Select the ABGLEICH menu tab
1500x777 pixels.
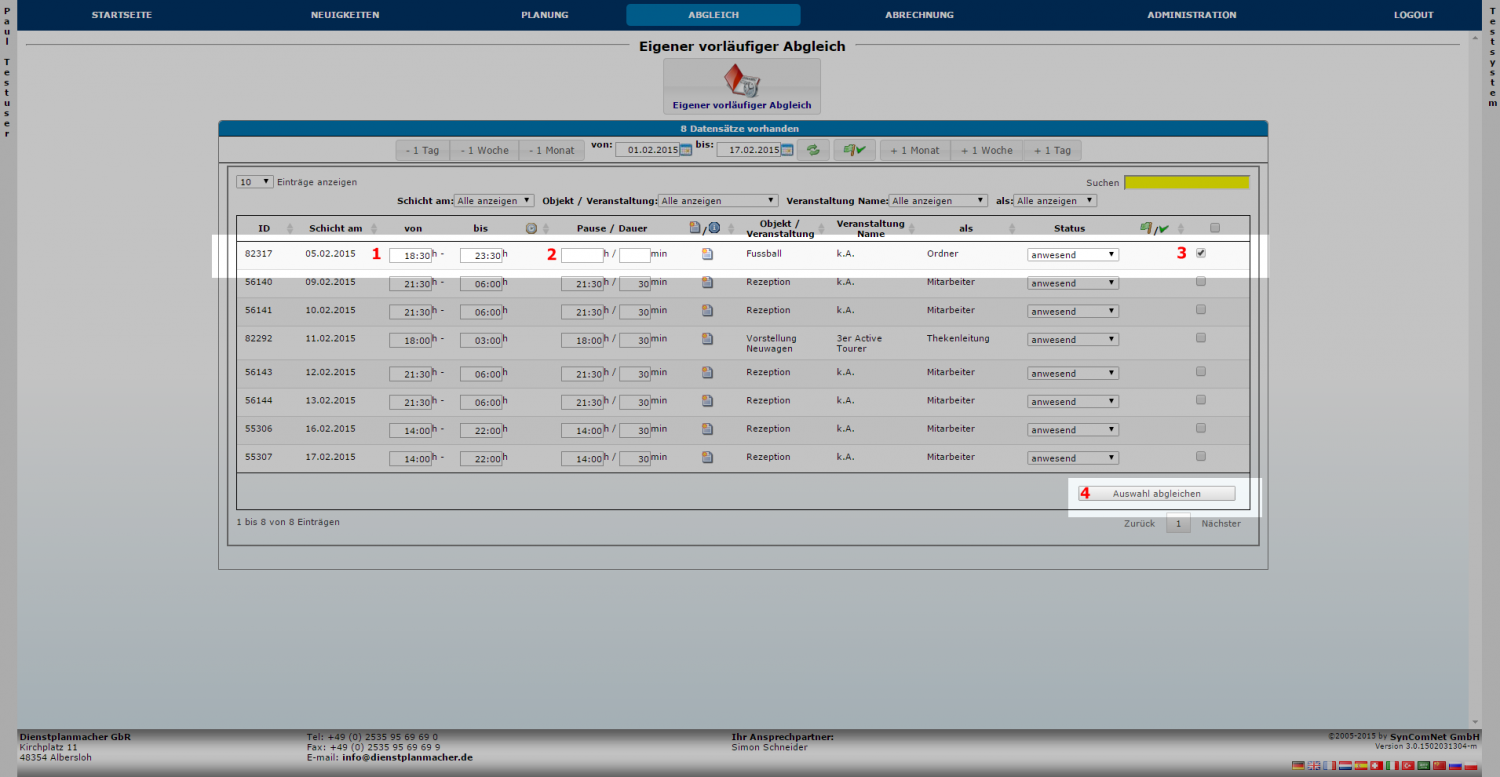(713, 15)
